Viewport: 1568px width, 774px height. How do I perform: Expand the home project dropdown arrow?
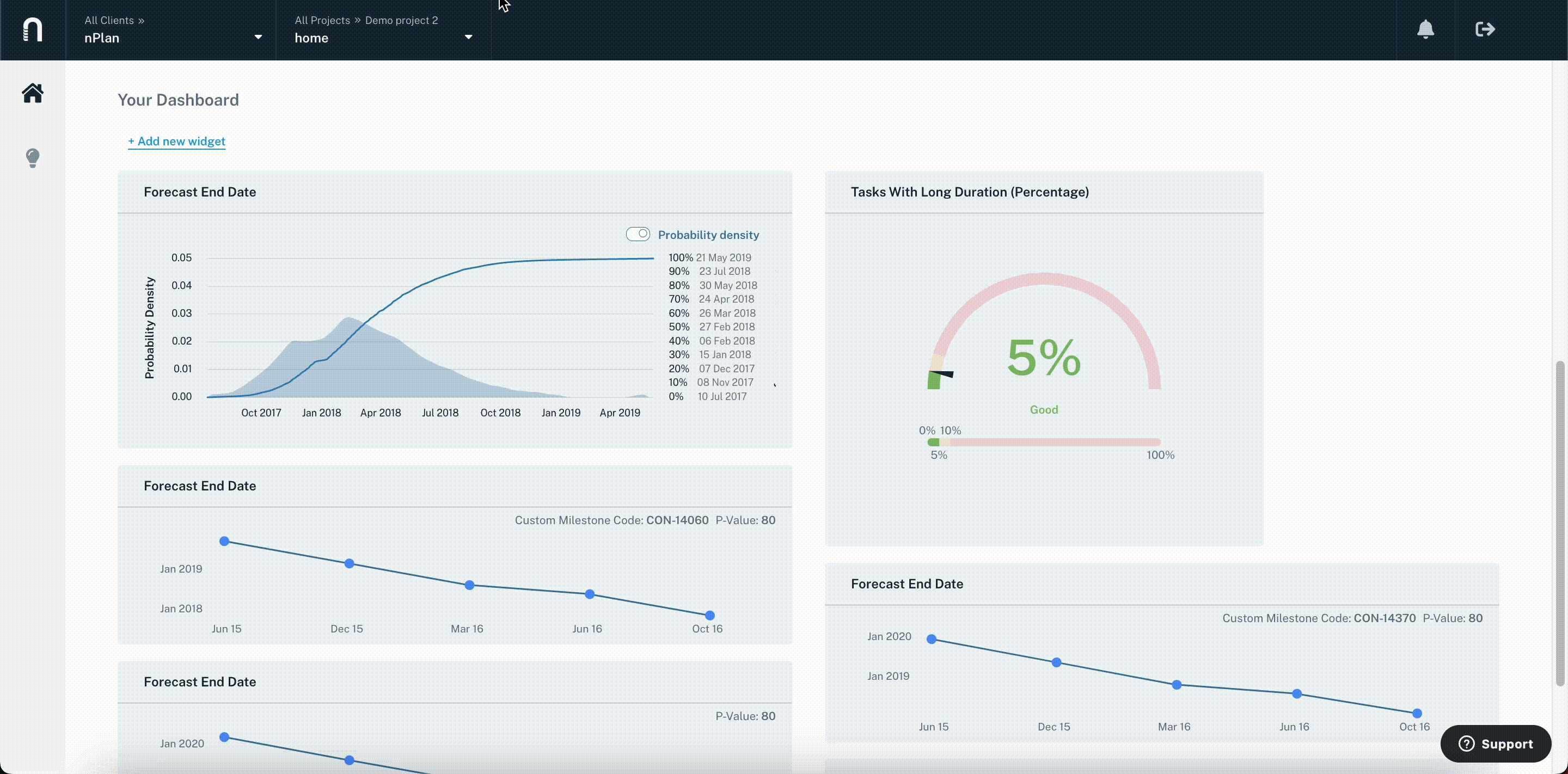tap(469, 37)
